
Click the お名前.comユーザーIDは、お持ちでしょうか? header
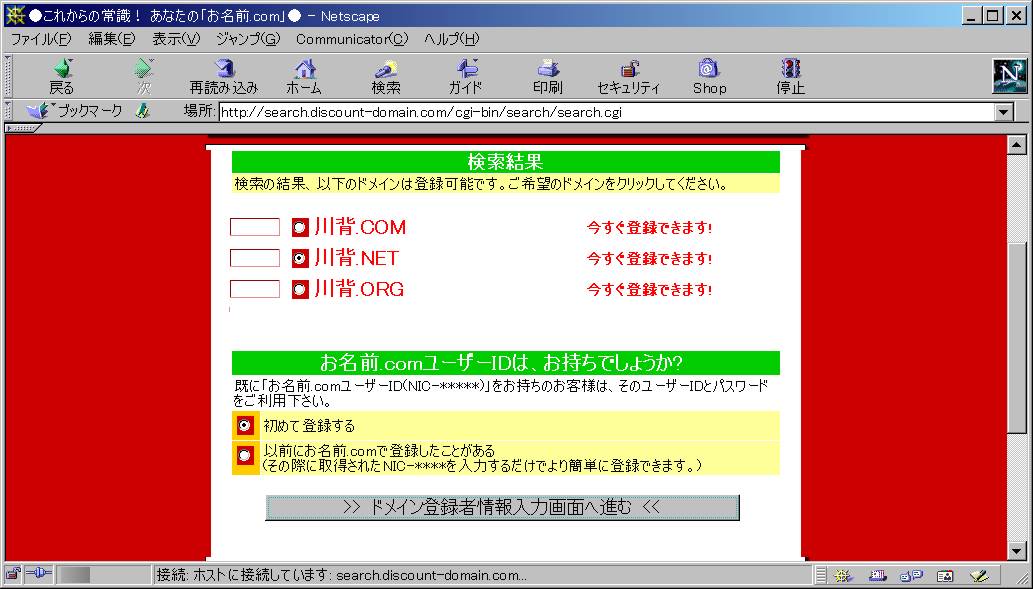tap(505, 362)
